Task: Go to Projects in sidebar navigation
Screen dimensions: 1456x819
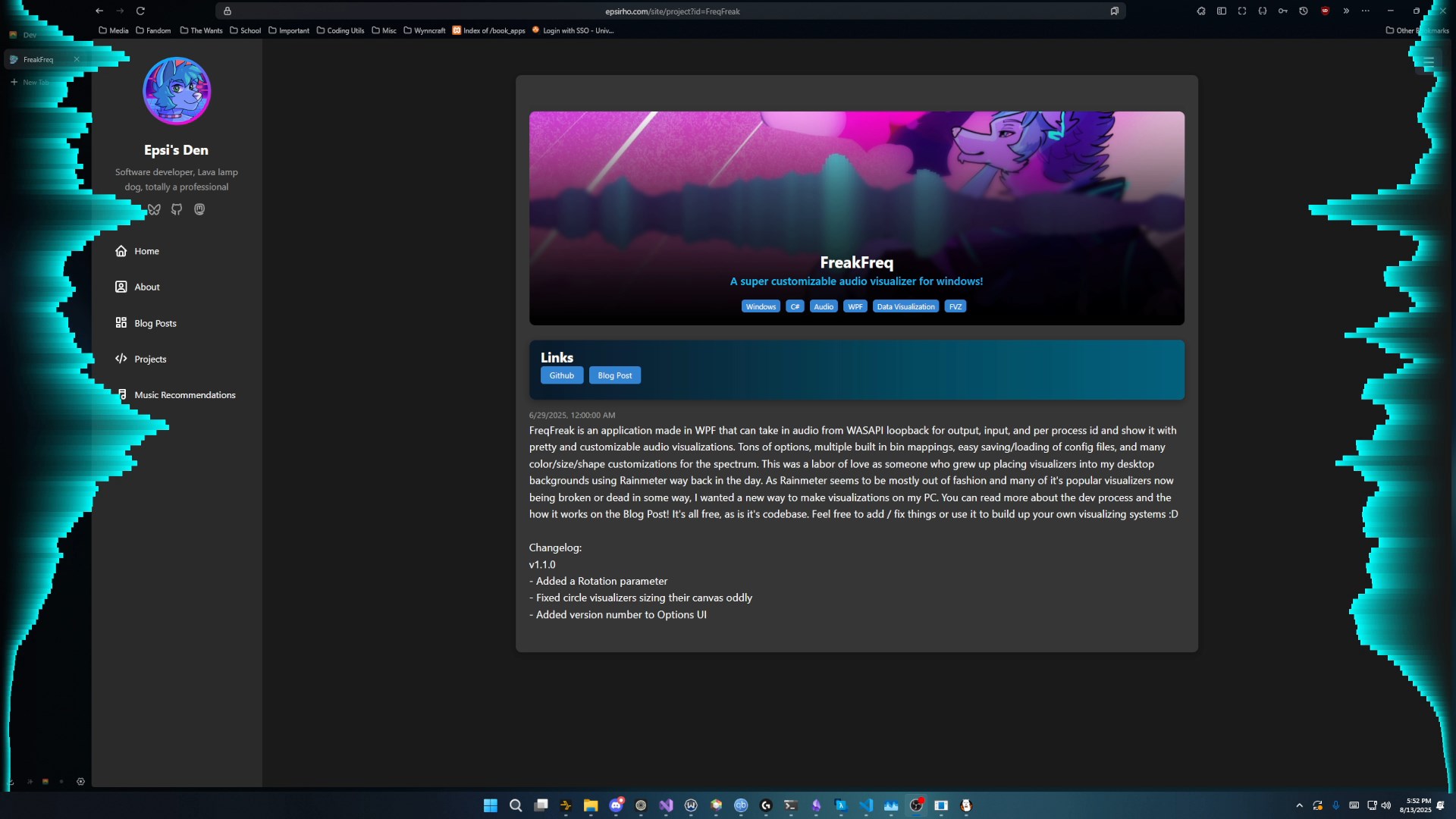Action: click(149, 359)
